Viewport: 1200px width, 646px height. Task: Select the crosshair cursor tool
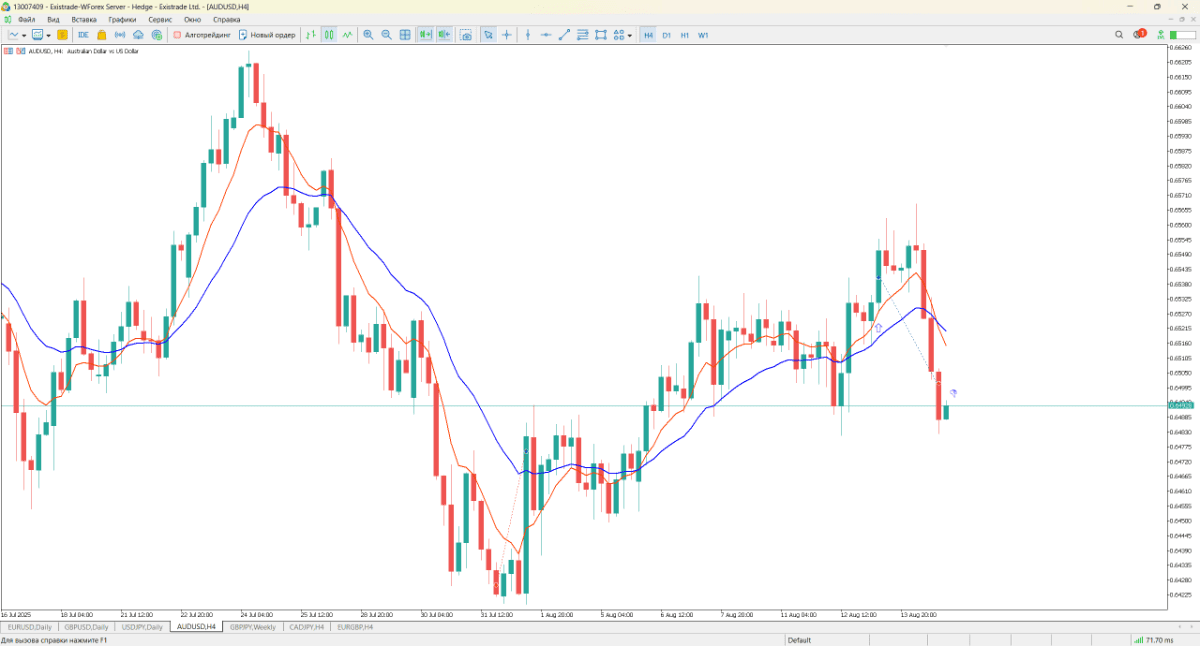click(x=507, y=35)
